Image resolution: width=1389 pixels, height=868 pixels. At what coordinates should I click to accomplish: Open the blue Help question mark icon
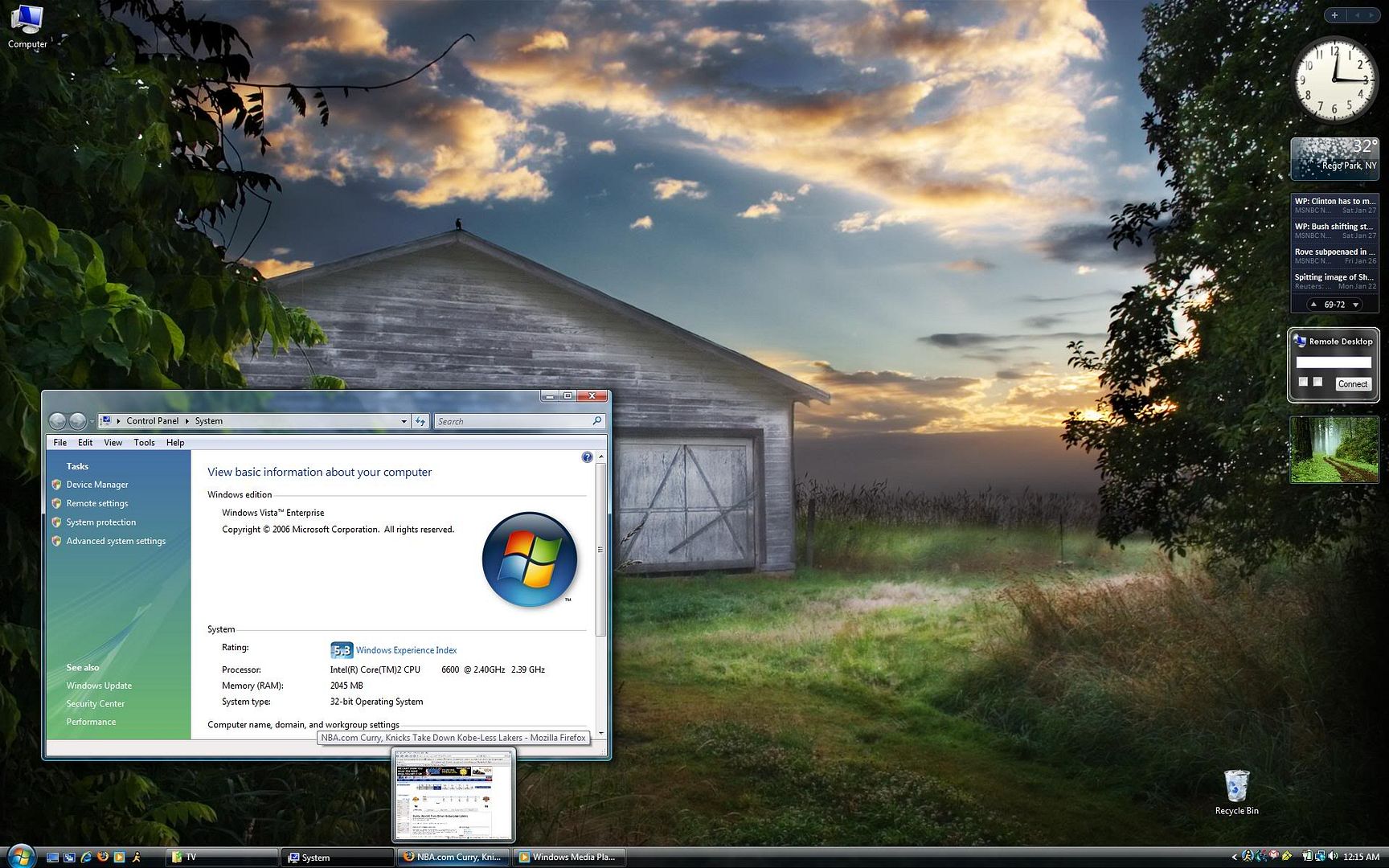click(587, 457)
